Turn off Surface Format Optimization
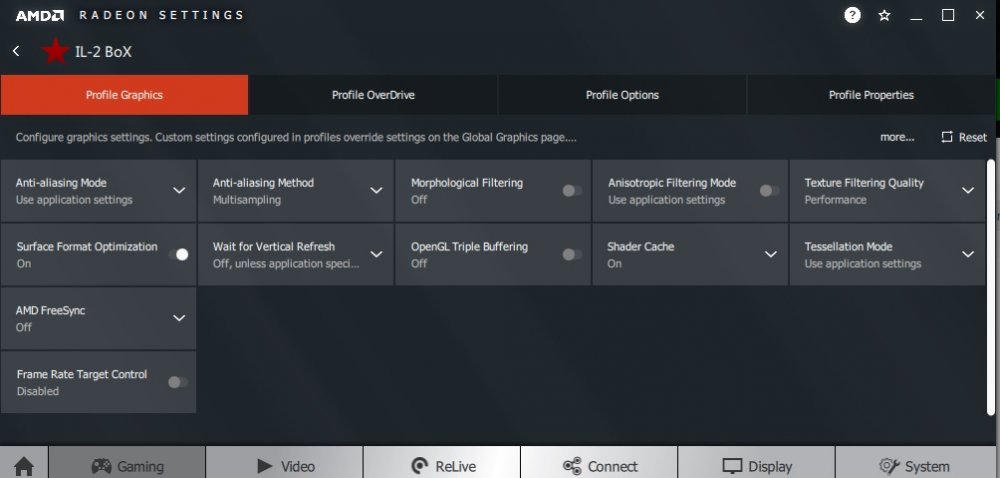This screenshot has width=1000, height=478. click(178, 254)
